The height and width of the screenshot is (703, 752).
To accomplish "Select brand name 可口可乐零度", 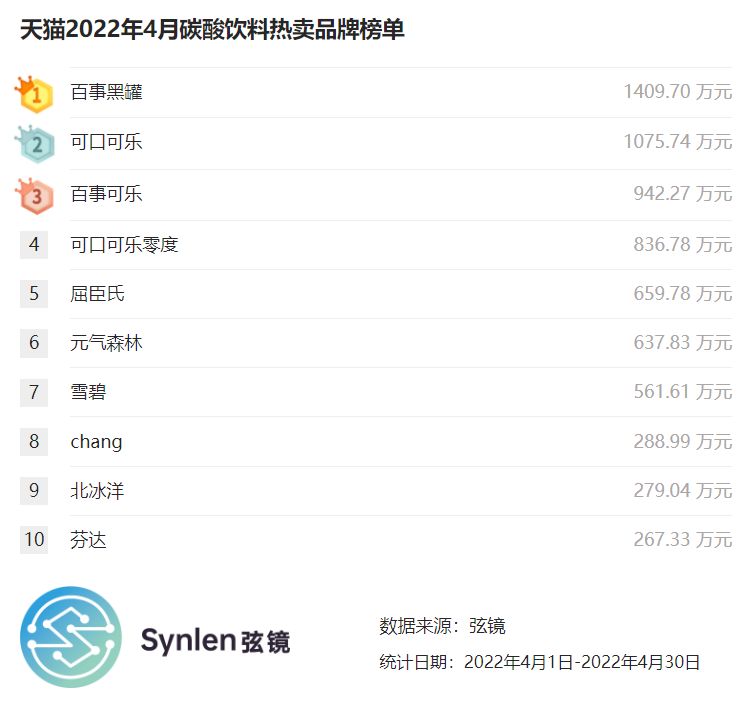I will point(124,245).
